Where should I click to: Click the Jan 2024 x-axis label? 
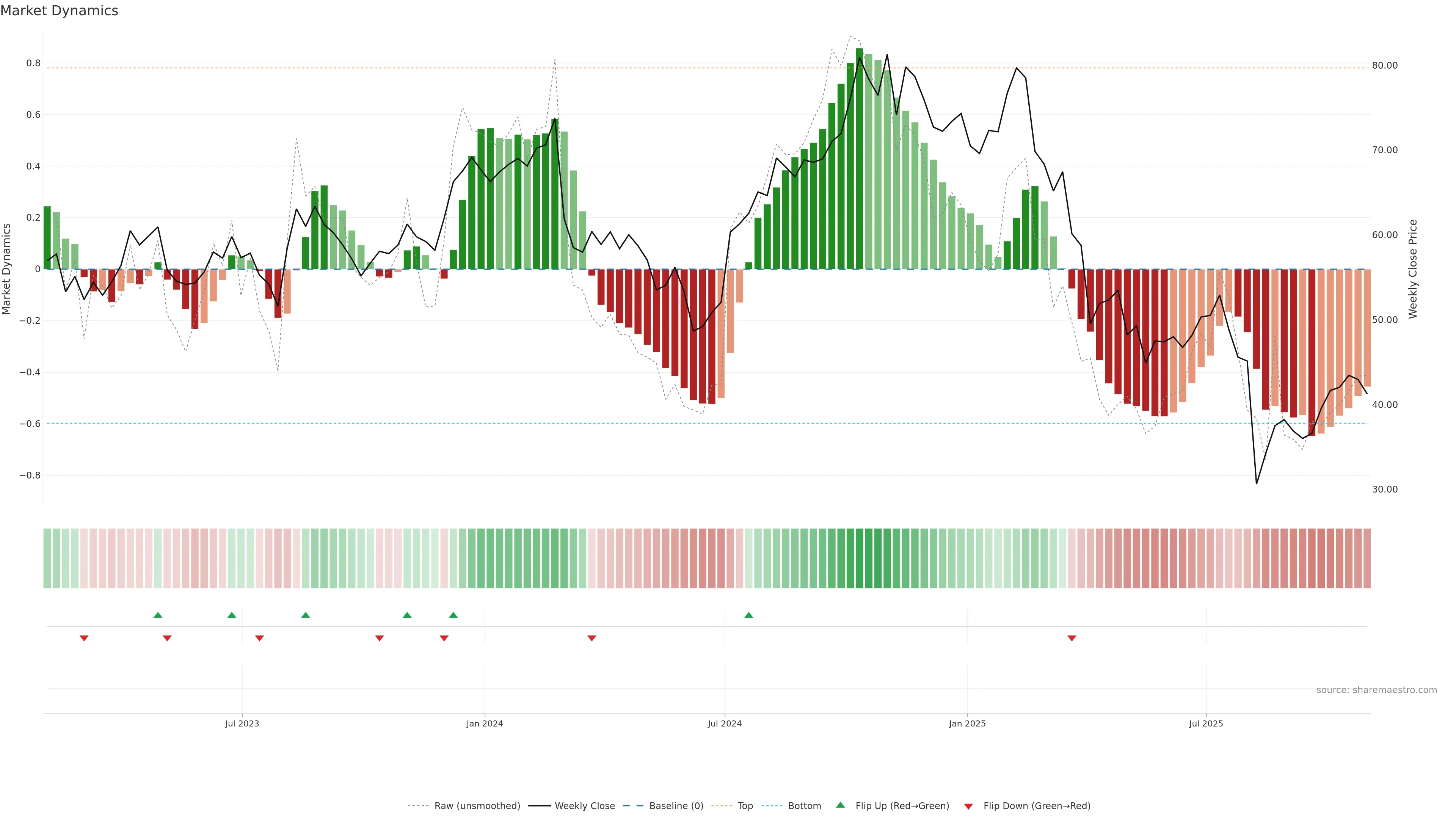tap(485, 723)
